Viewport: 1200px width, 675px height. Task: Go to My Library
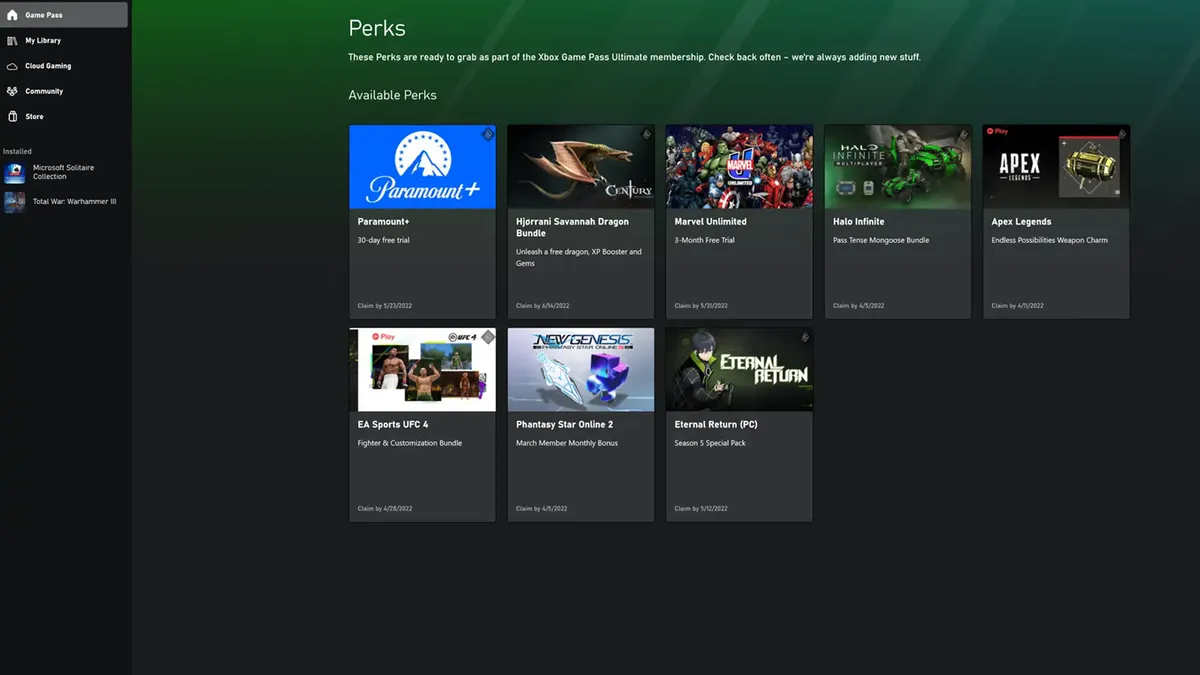coord(64,41)
